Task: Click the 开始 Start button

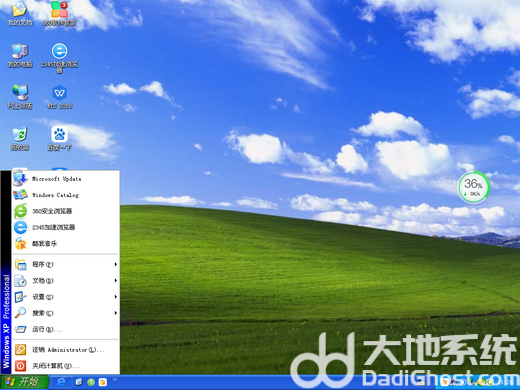Action: (24, 382)
